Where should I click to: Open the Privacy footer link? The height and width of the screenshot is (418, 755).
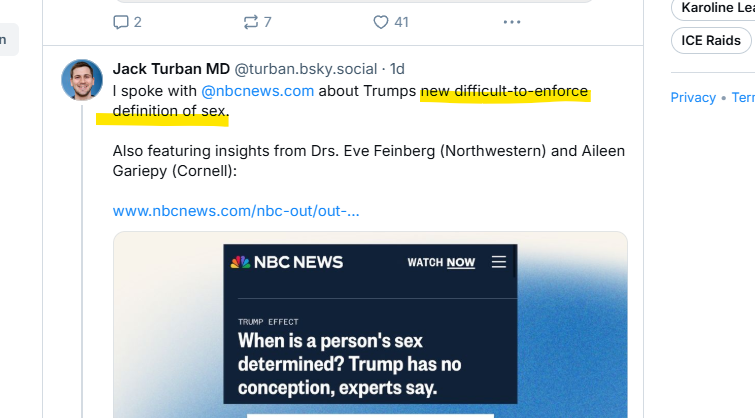[x=693, y=97]
